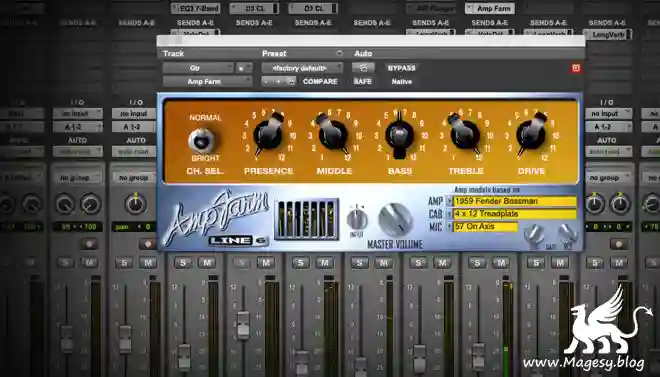660x377 pixels.
Task: Click the Track header label
Action: point(173,53)
